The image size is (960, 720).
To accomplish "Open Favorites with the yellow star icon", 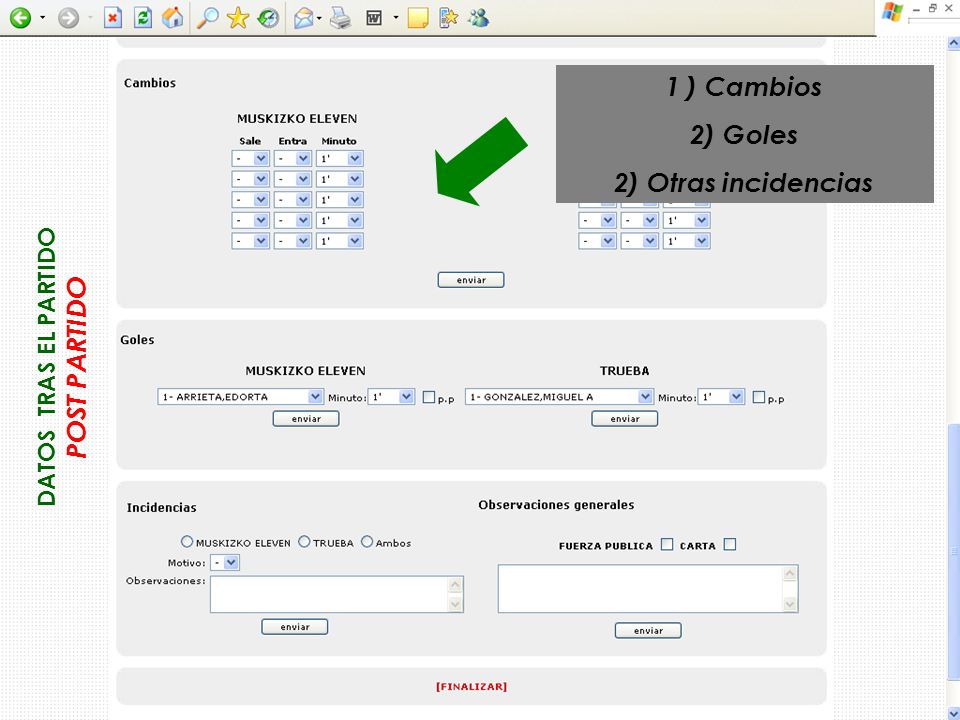I will [x=238, y=18].
